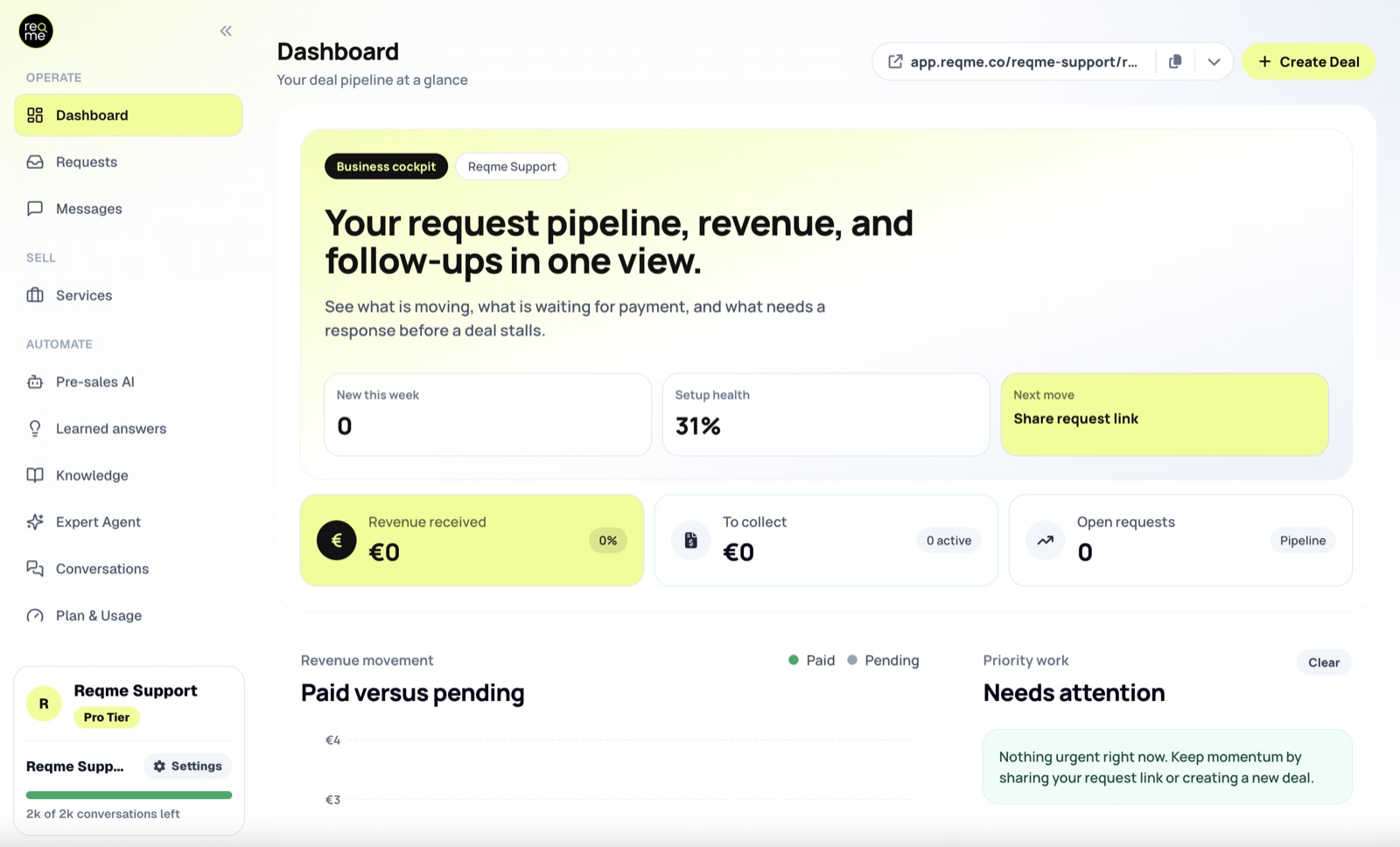This screenshot has width=1400, height=847.
Task: Click the Dashboard grid icon
Action: tap(35, 115)
